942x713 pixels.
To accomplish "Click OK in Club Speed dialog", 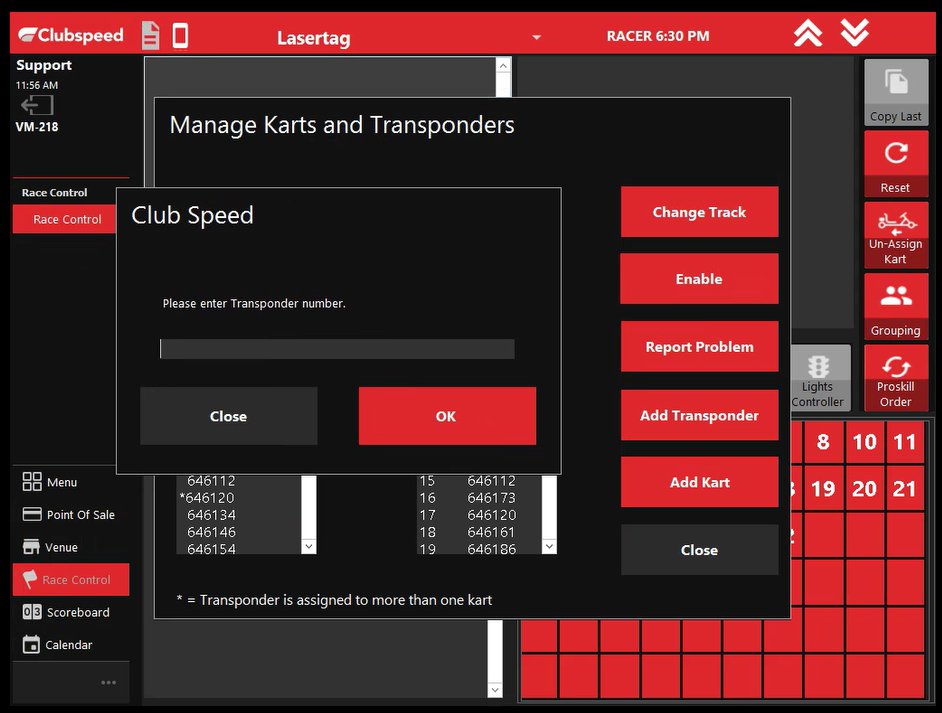I will click(447, 416).
